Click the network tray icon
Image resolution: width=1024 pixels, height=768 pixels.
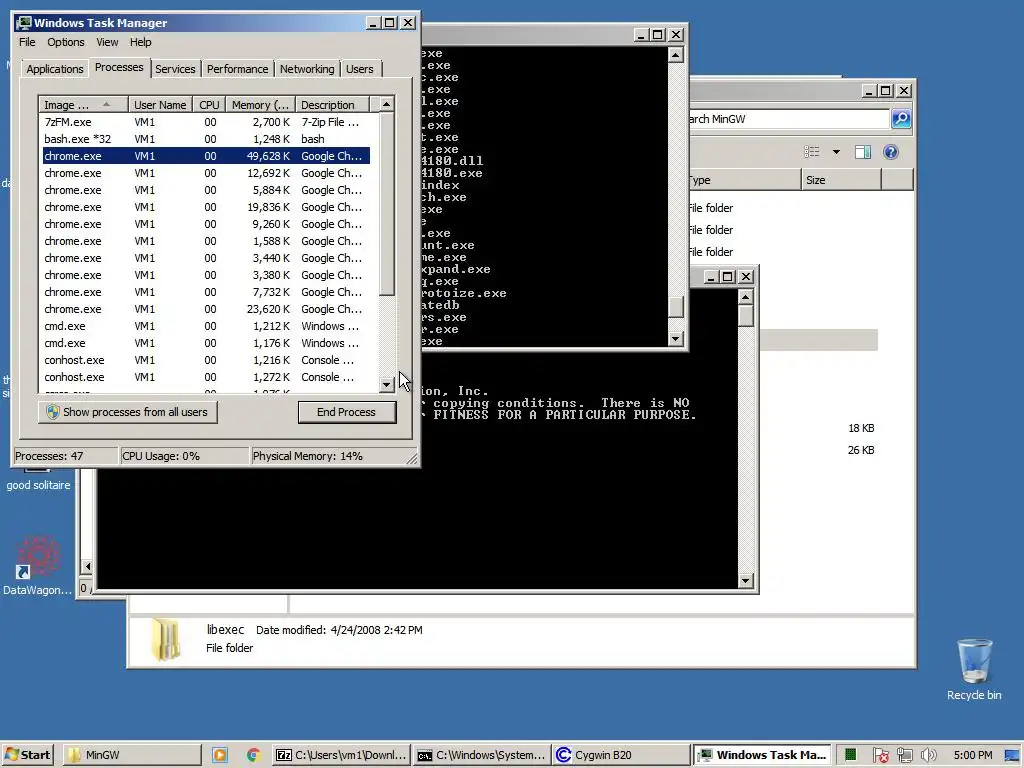904,755
